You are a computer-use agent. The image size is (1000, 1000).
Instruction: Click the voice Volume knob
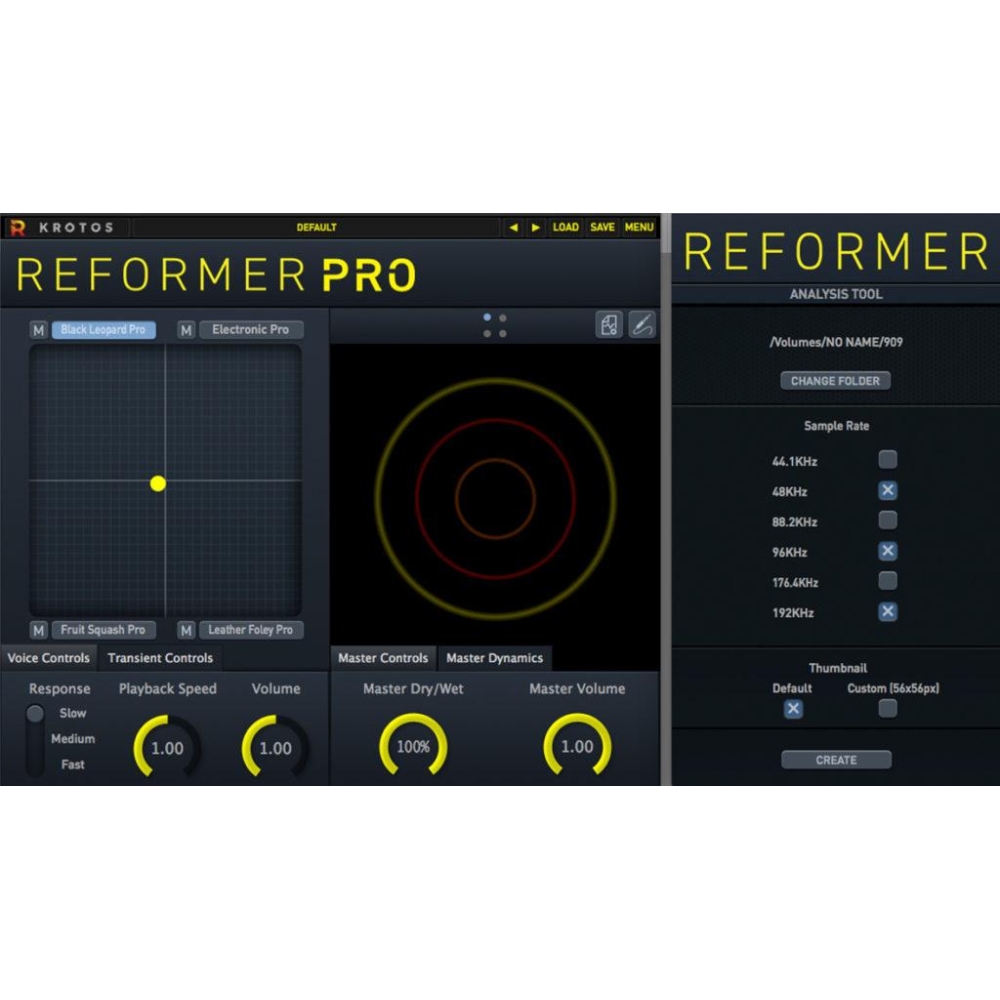click(276, 747)
